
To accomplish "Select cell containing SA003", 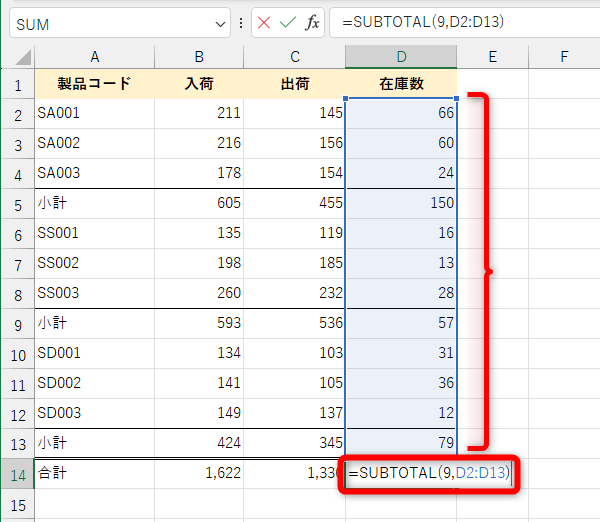I will coord(95,173).
